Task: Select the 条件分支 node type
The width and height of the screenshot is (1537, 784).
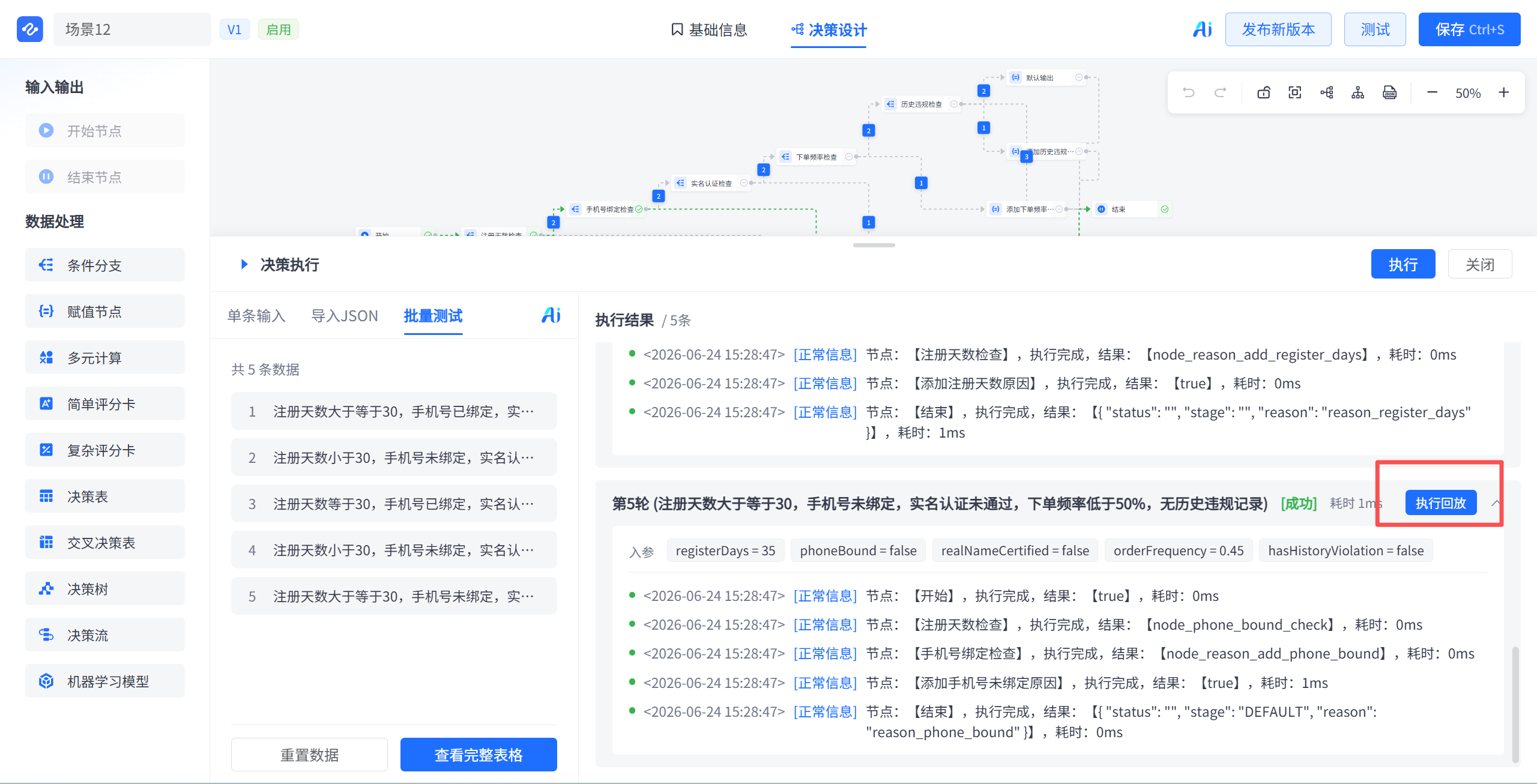Action: click(105, 265)
